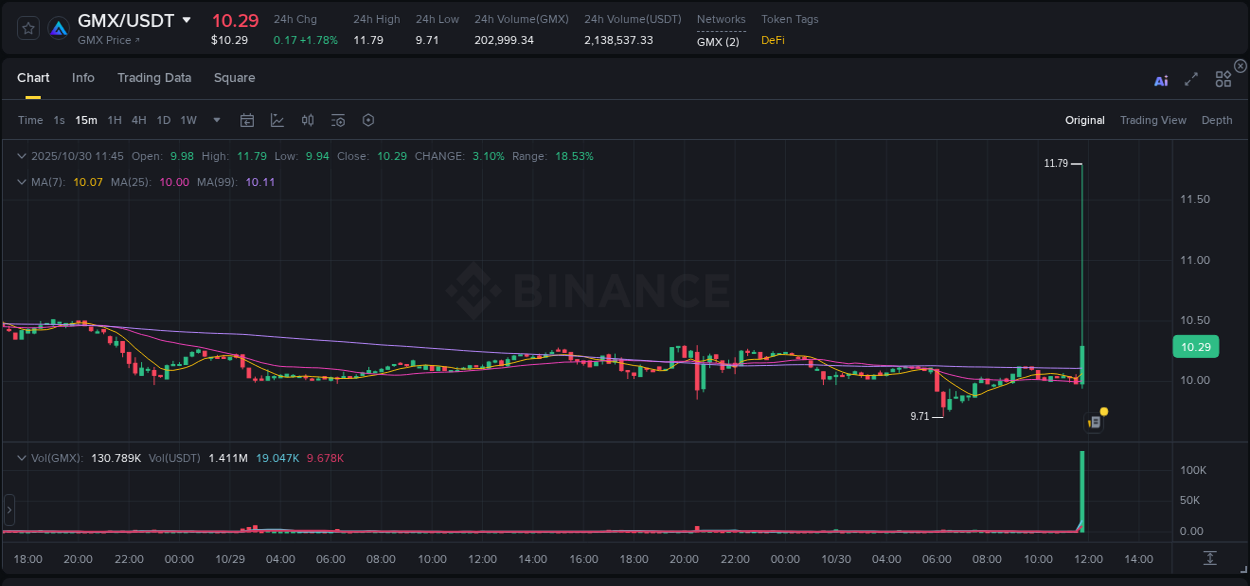Open chart settings via the hexagon icon
This screenshot has width=1250, height=586.
[368, 120]
